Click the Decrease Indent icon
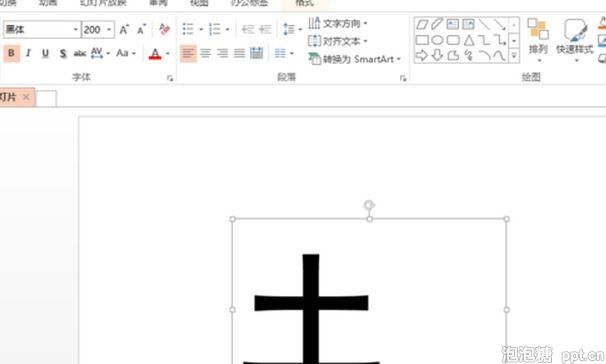Screen dimensions: 606x364 click(x=248, y=29)
